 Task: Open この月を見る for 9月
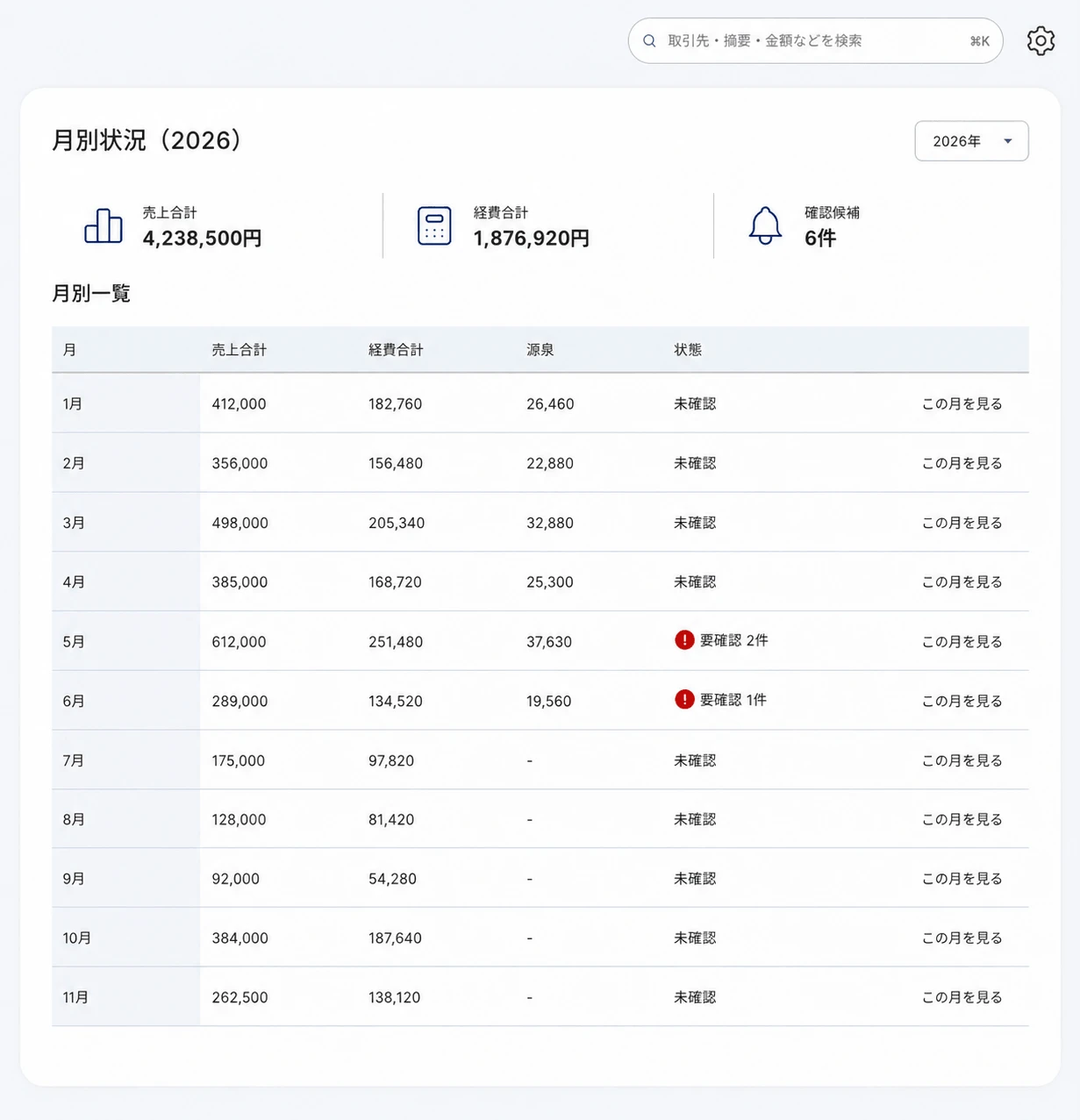(x=962, y=879)
